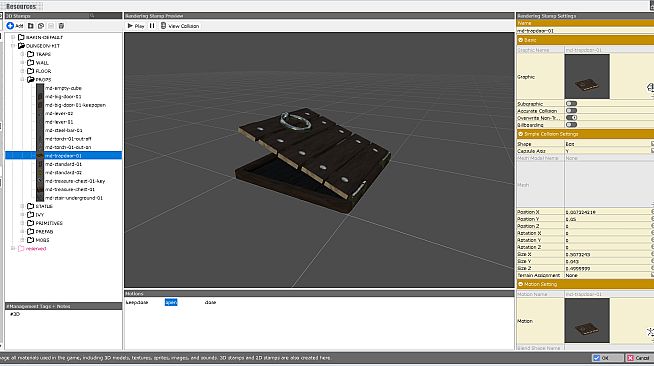Click the TRAPS folder icon
654x366 pixels.
30,54
